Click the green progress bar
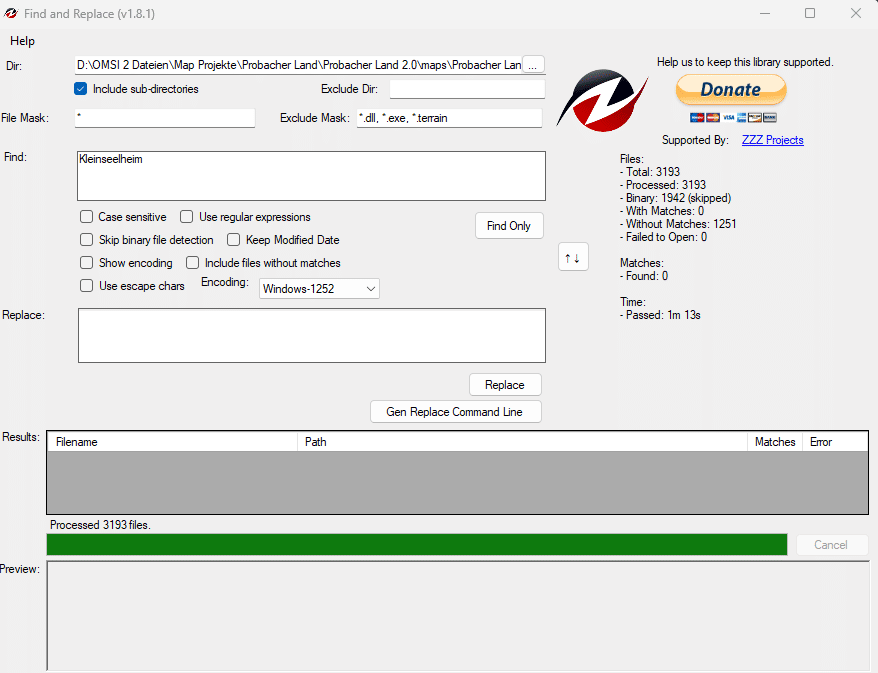 pos(416,545)
